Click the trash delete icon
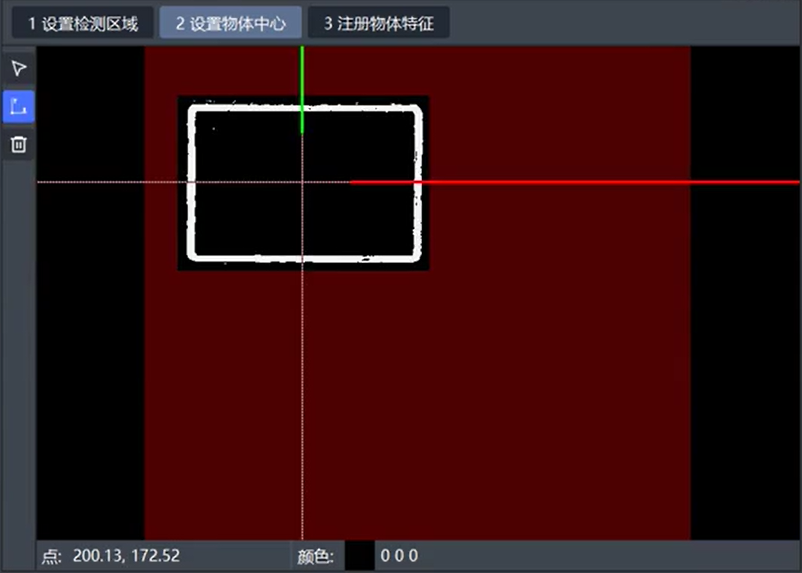The image size is (802, 573). (x=18, y=144)
